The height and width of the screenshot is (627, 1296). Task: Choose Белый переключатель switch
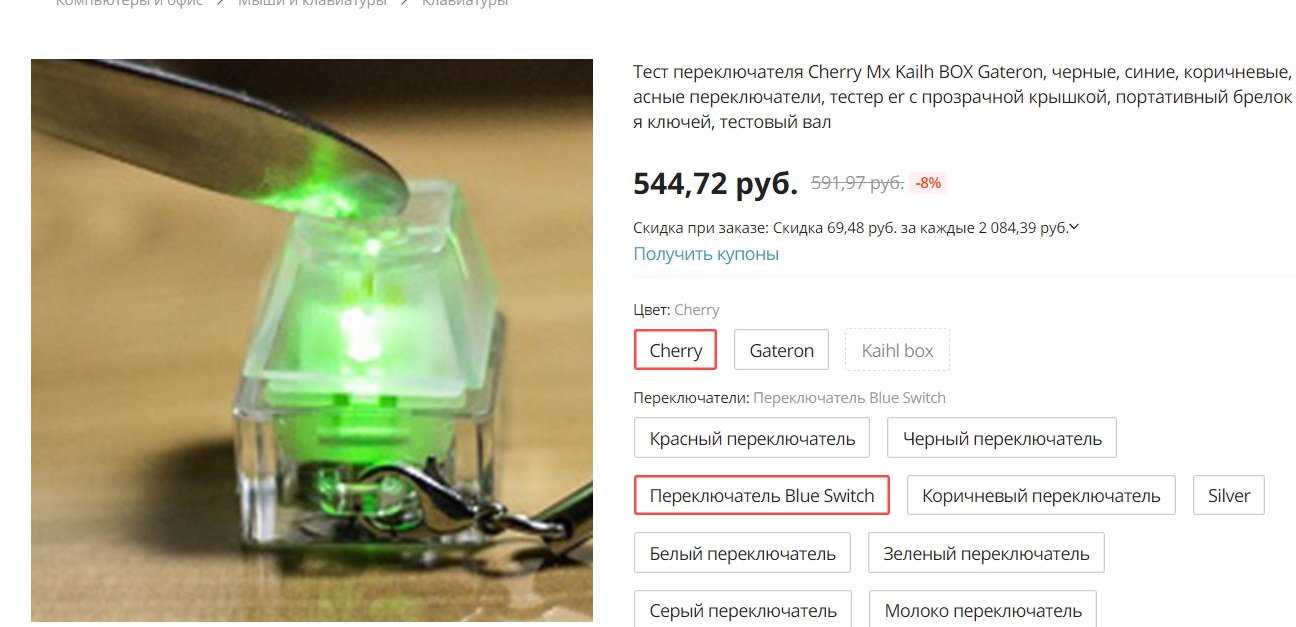(742, 553)
